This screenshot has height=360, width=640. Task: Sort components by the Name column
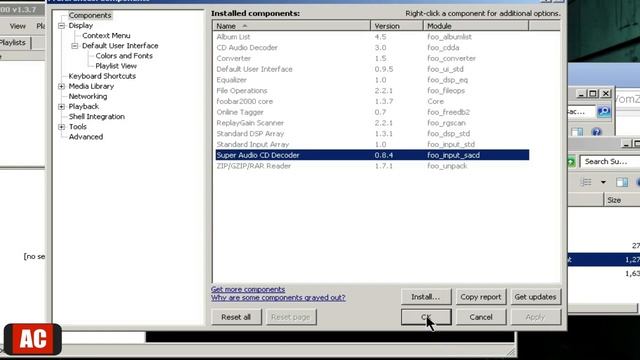(291, 26)
